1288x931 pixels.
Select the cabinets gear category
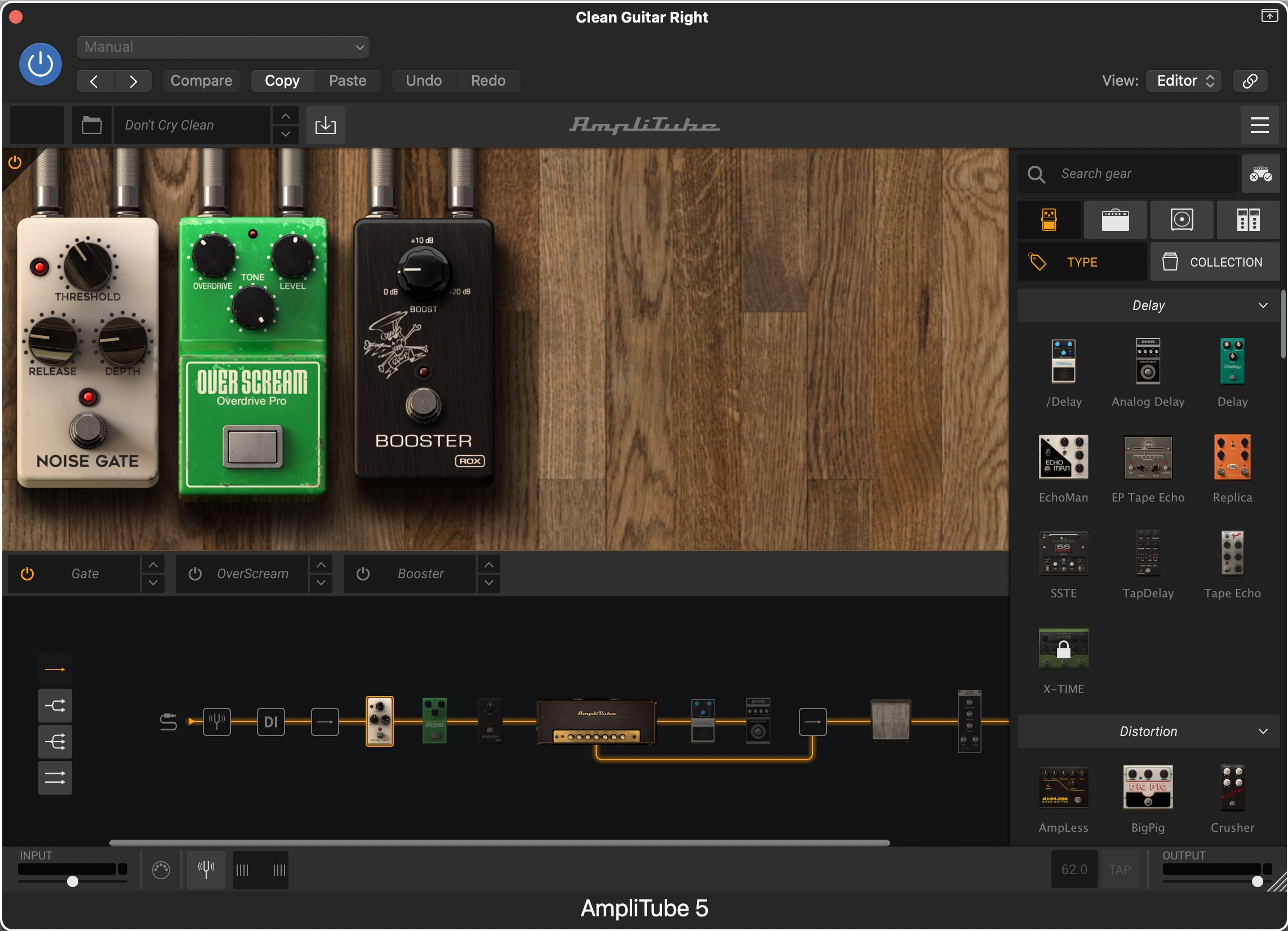1182,220
